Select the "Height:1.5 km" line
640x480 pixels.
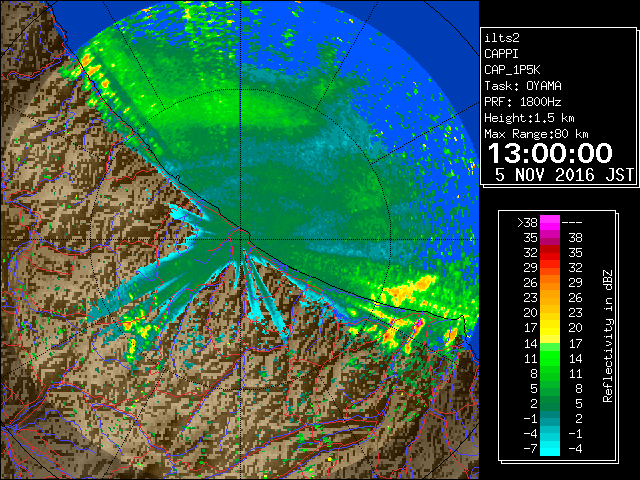click(529, 118)
